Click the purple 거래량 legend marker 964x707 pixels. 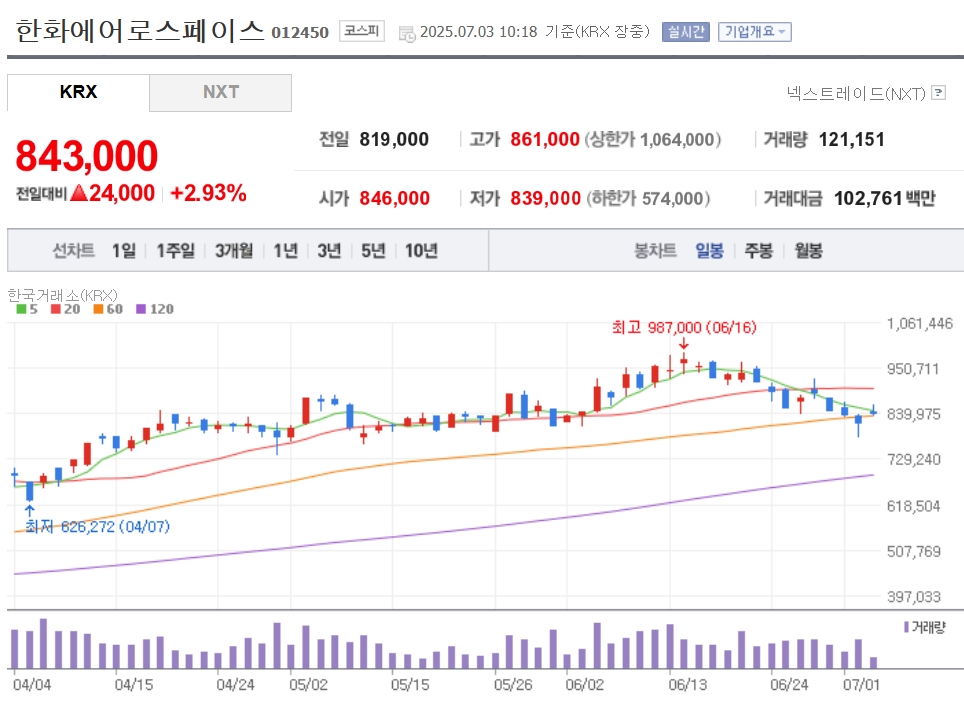[x=906, y=627]
